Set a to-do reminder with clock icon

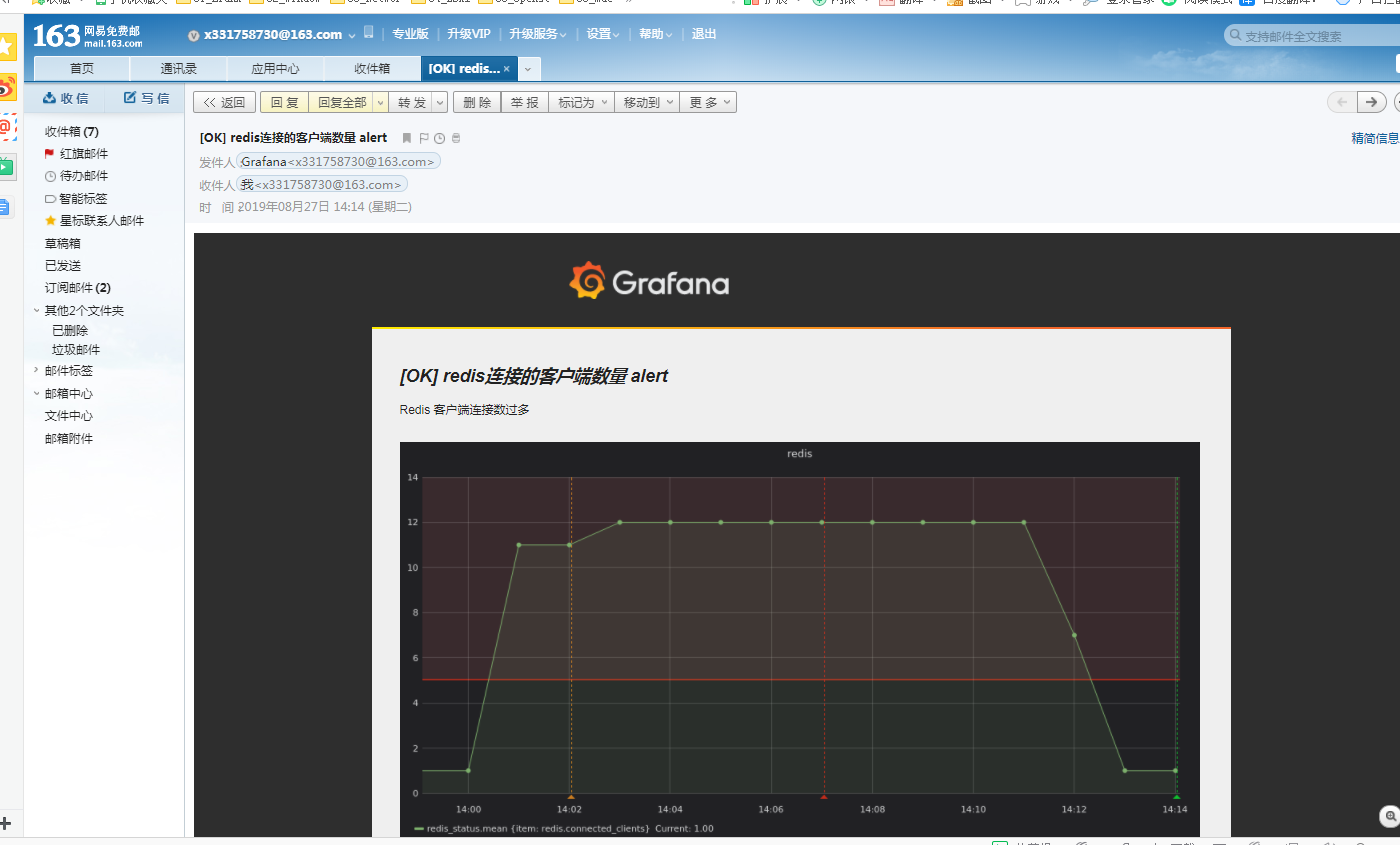(439, 138)
